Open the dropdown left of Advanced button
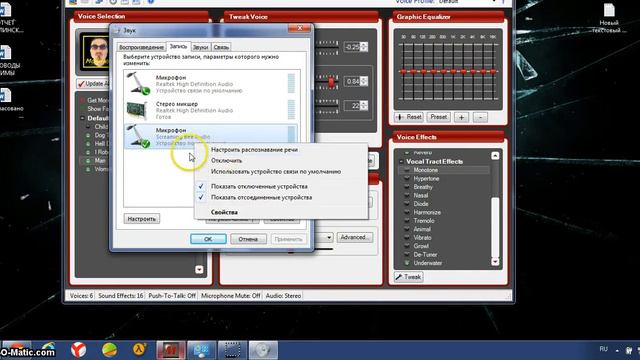Image resolution: width=640 pixels, height=360 pixels. [329, 237]
